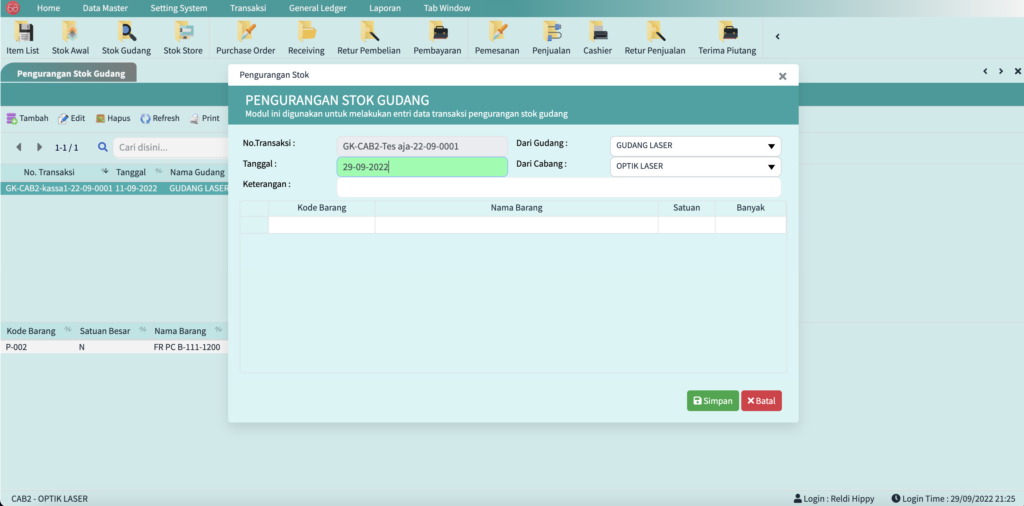This screenshot has height=506, width=1024.
Task: Click the Tanggal date field
Action: click(422, 167)
